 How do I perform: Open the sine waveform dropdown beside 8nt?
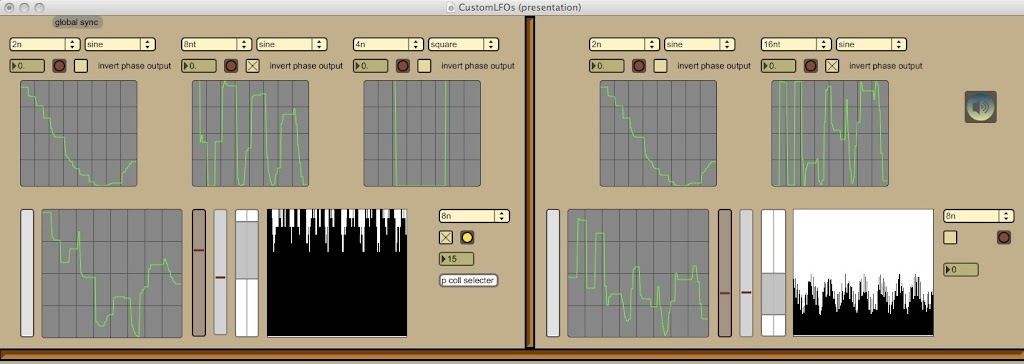tap(291, 44)
